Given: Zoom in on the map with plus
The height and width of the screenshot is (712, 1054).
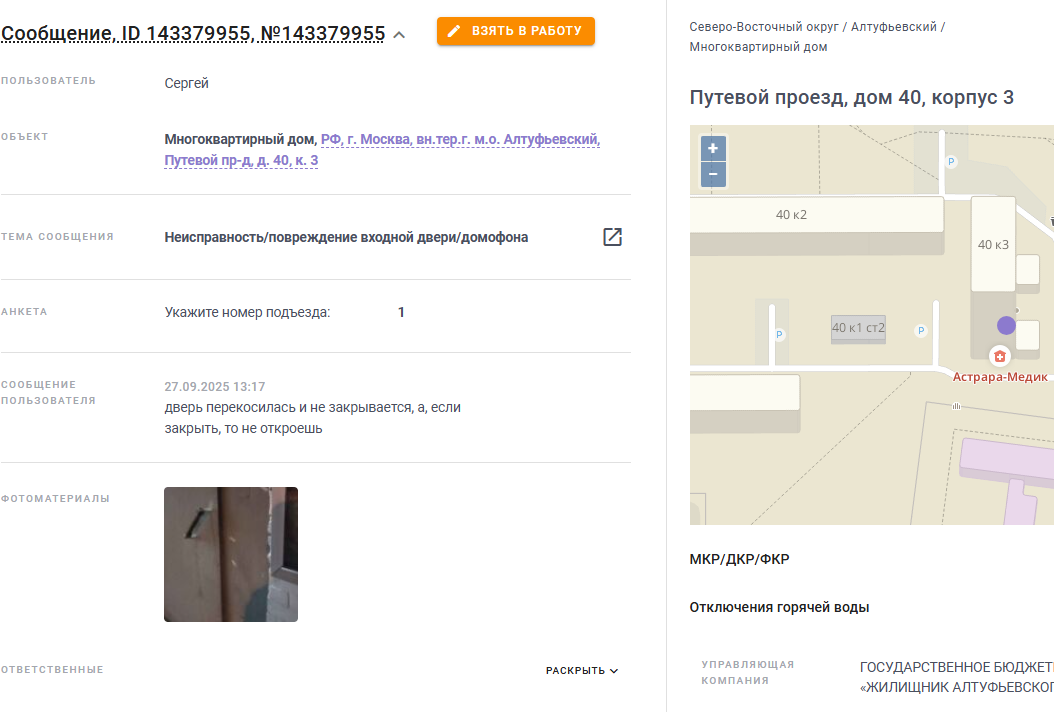Looking at the screenshot, I should click(713, 149).
